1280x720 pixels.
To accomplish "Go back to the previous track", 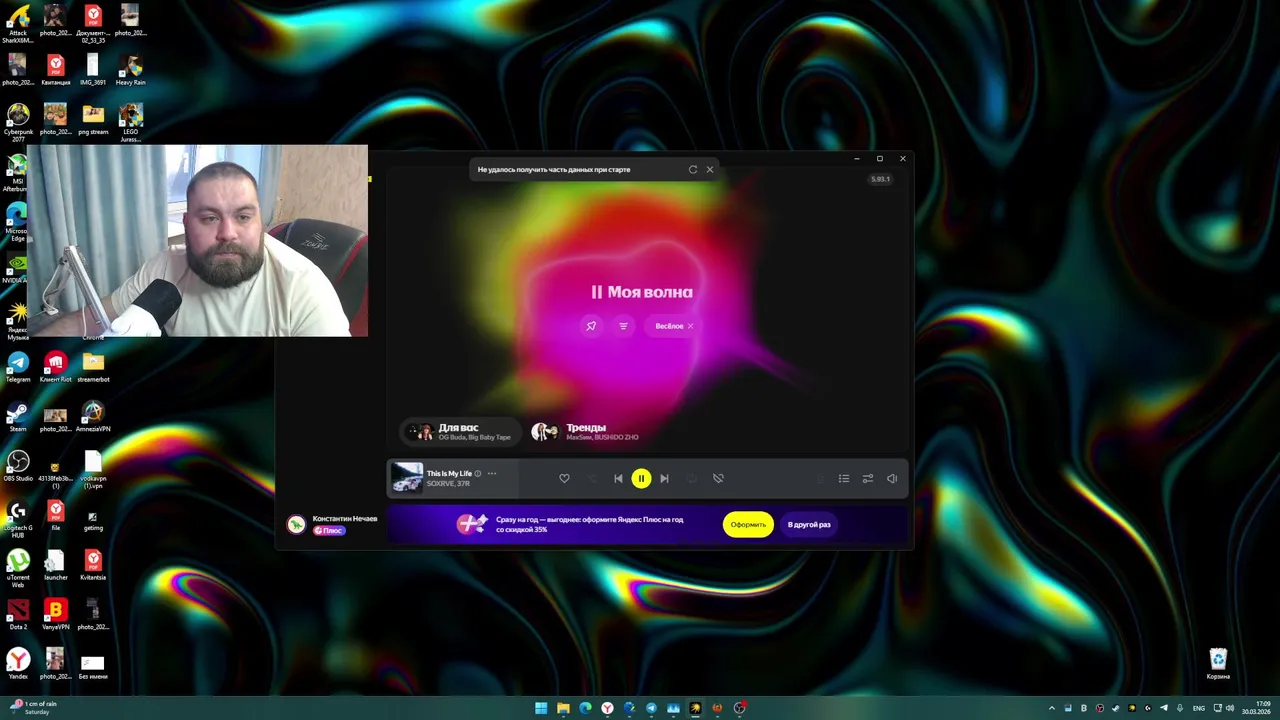I will click(618, 478).
